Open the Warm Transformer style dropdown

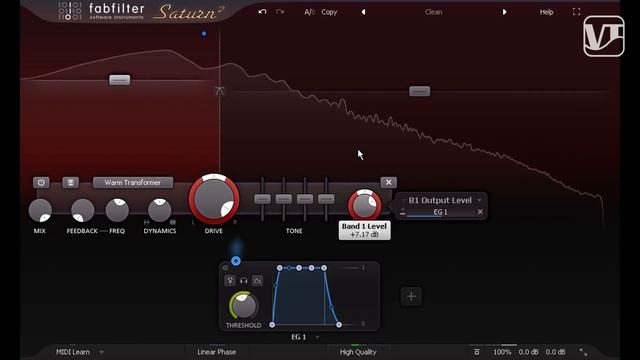pyautogui.click(x=133, y=182)
